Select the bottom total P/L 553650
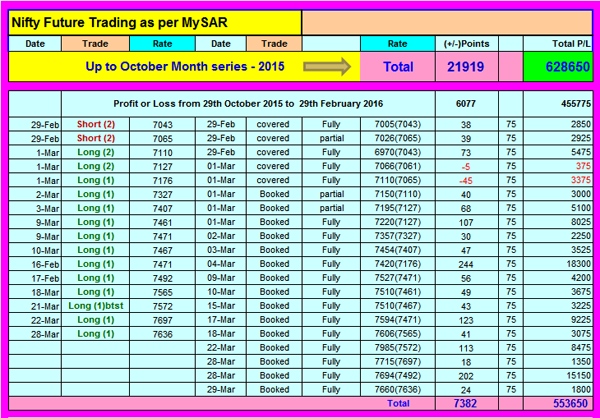The width and height of the screenshot is (600, 418). click(558, 403)
